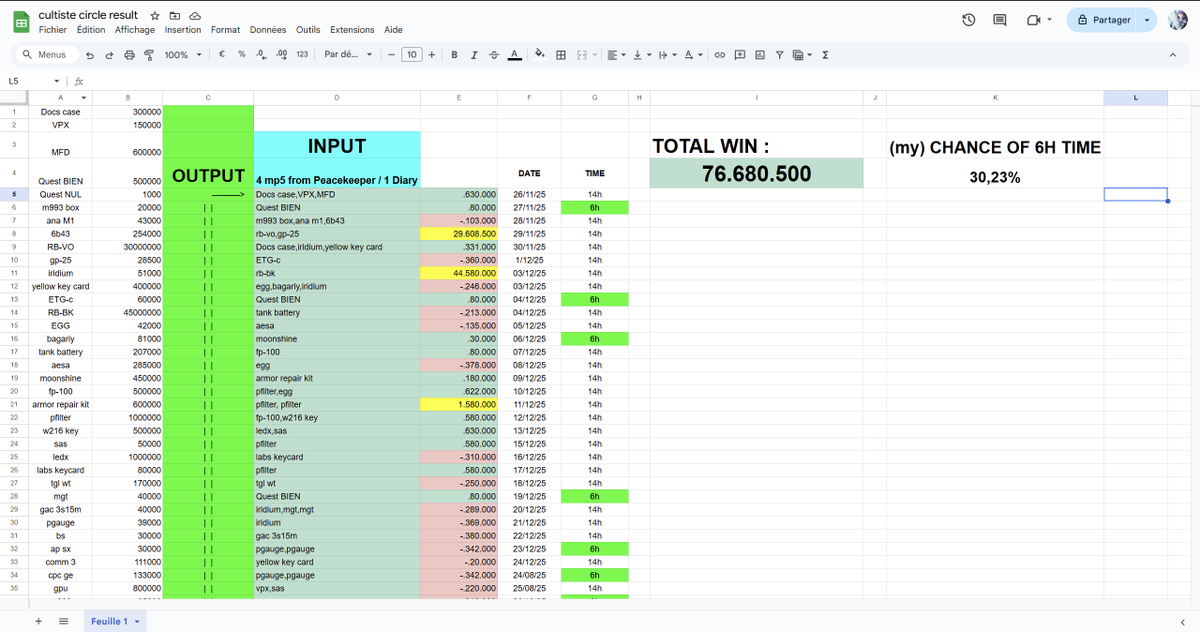Check the cloud save status icon
Viewport: 1200px width, 632px height.
[x=195, y=16]
